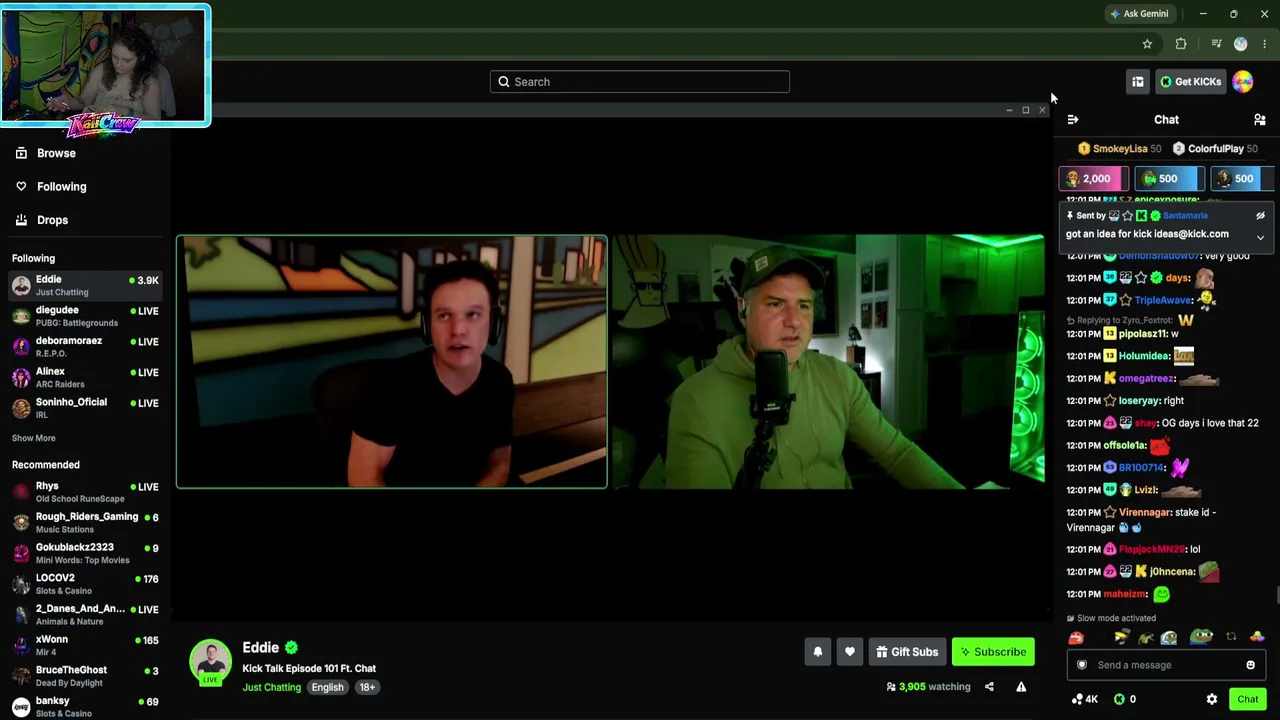The width and height of the screenshot is (1280, 720).
Task: Click the Pepe frog quick emote
Action: click(1201, 637)
